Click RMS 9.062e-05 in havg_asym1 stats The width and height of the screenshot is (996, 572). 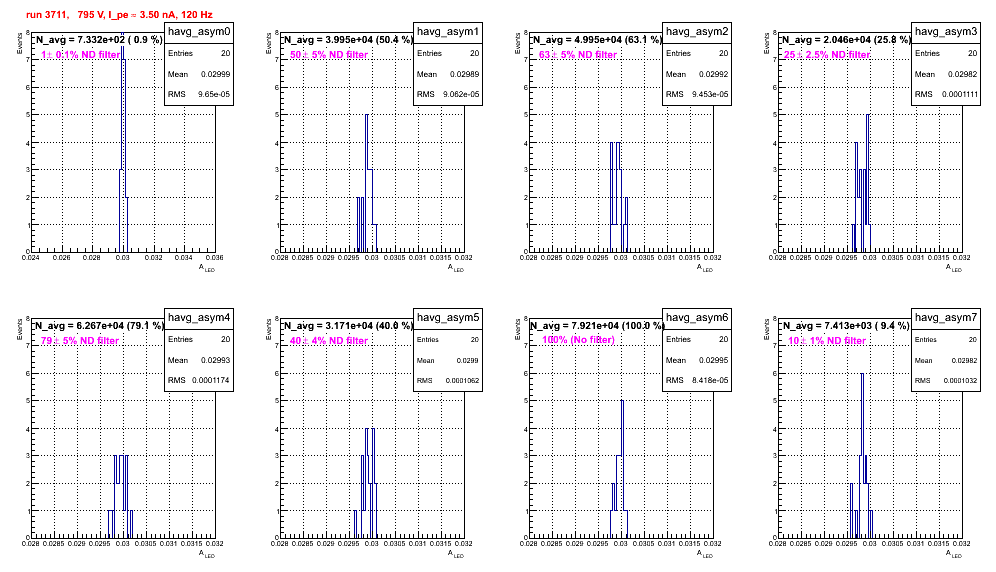(448, 94)
